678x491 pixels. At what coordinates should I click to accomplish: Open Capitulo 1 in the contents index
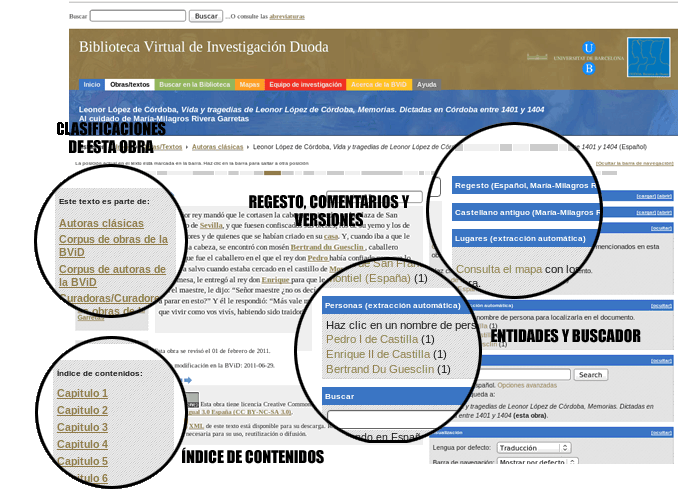[82, 393]
